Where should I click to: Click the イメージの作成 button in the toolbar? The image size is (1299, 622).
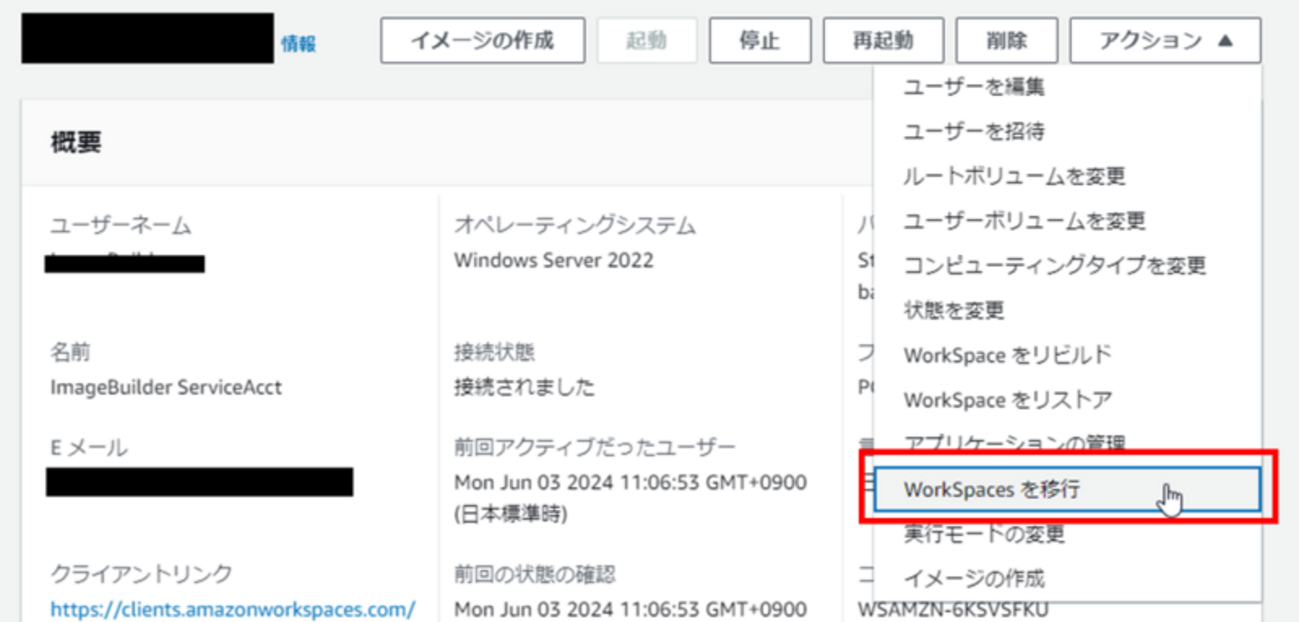[482, 41]
